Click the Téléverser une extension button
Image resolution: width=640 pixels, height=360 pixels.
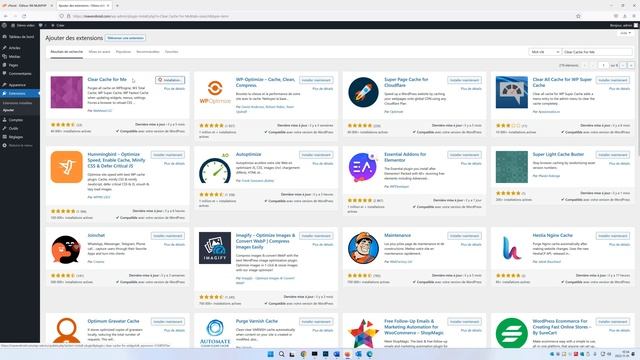pyautogui.click(x=125, y=38)
